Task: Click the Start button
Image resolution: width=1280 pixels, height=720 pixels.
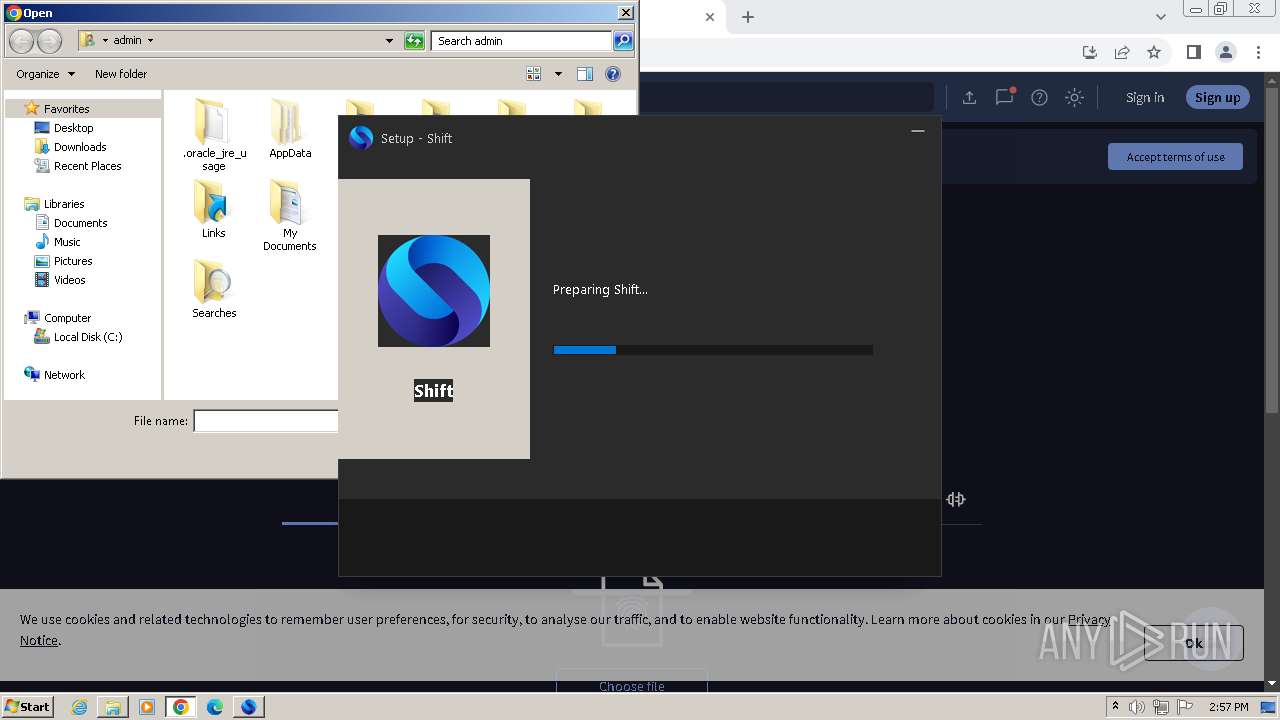Action: [28, 707]
